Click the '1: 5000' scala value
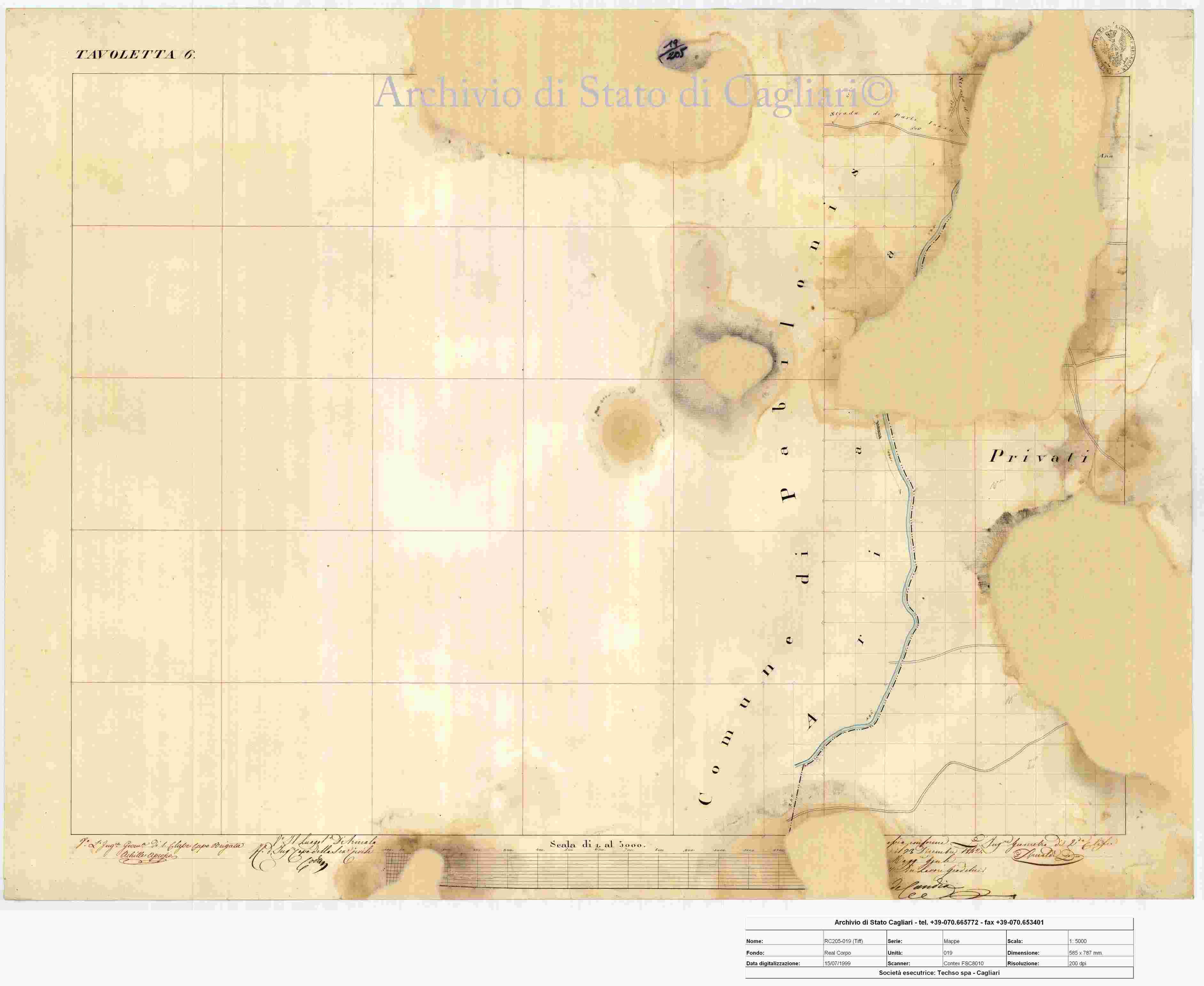The width and height of the screenshot is (1204, 986). pos(1077,941)
